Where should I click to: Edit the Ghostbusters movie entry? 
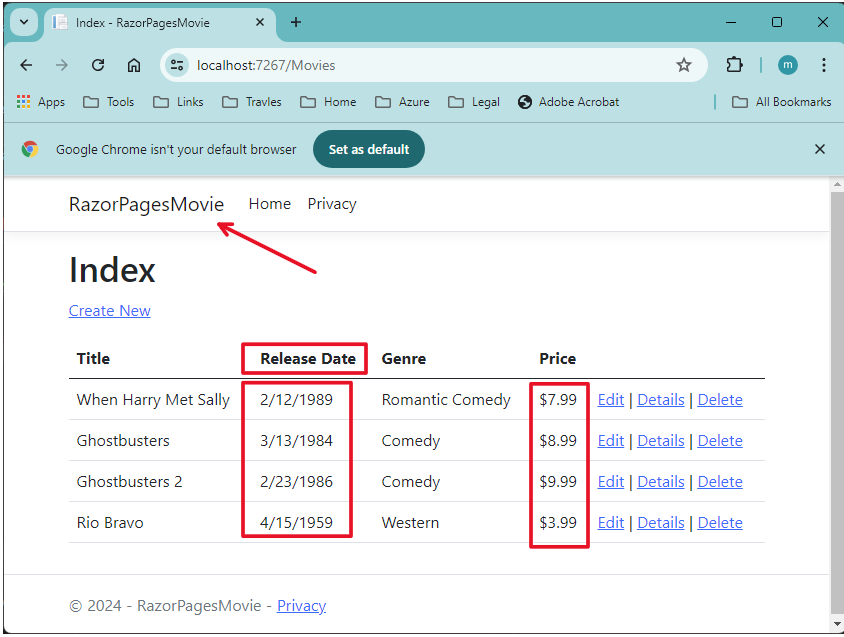pyautogui.click(x=610, y=440)
